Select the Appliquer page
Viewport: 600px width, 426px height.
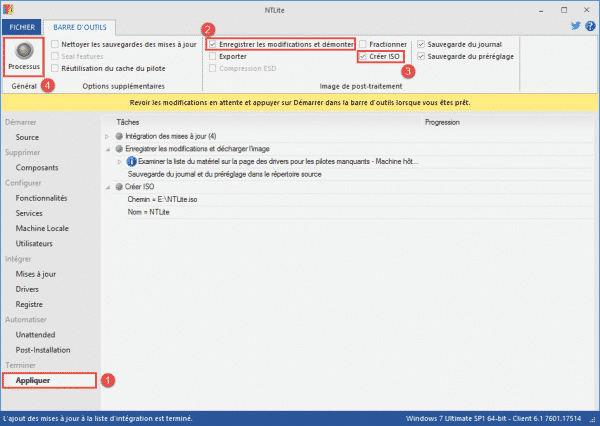49,380
